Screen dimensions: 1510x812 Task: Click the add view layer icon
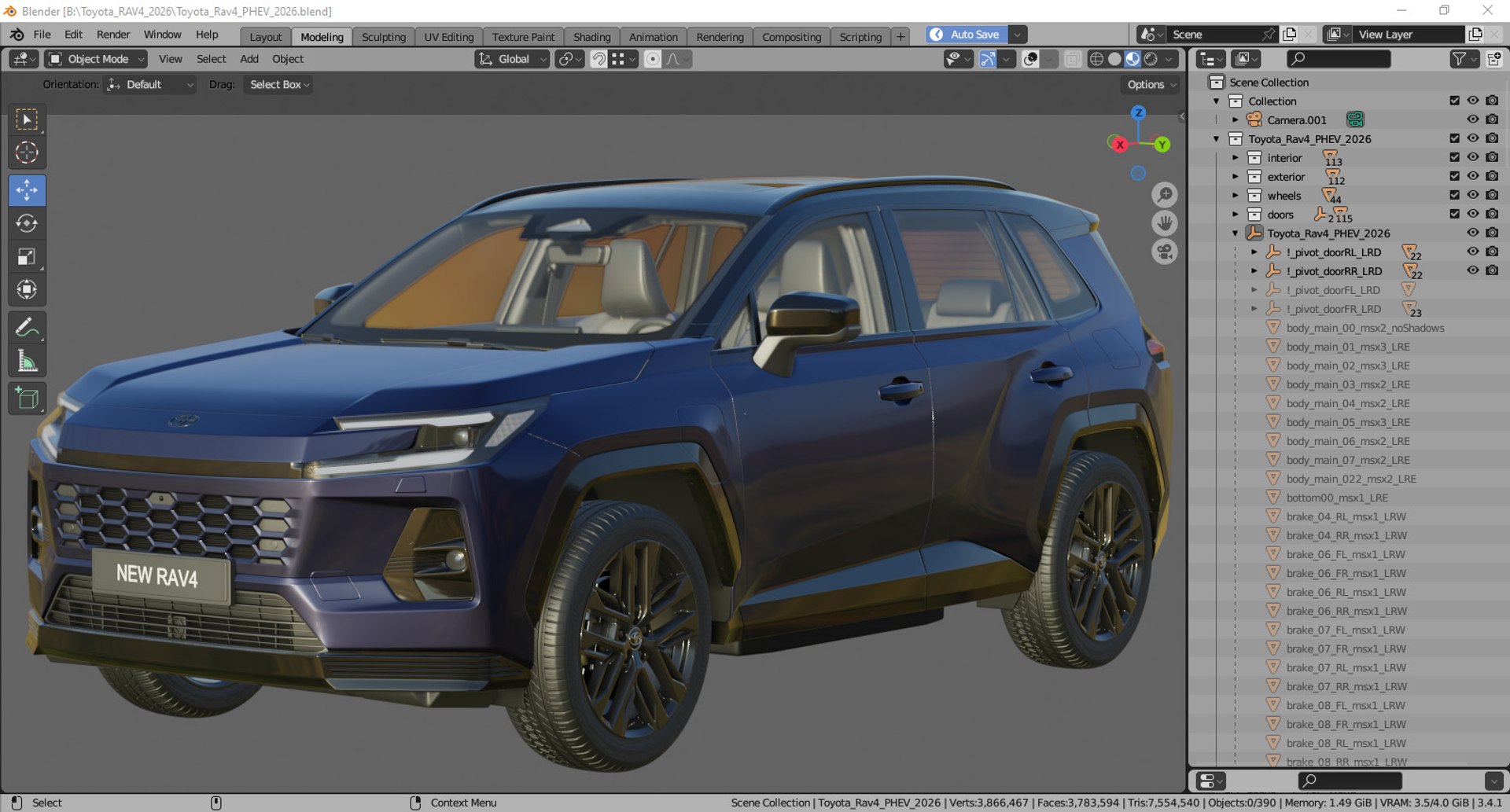tap(1475, 35)
